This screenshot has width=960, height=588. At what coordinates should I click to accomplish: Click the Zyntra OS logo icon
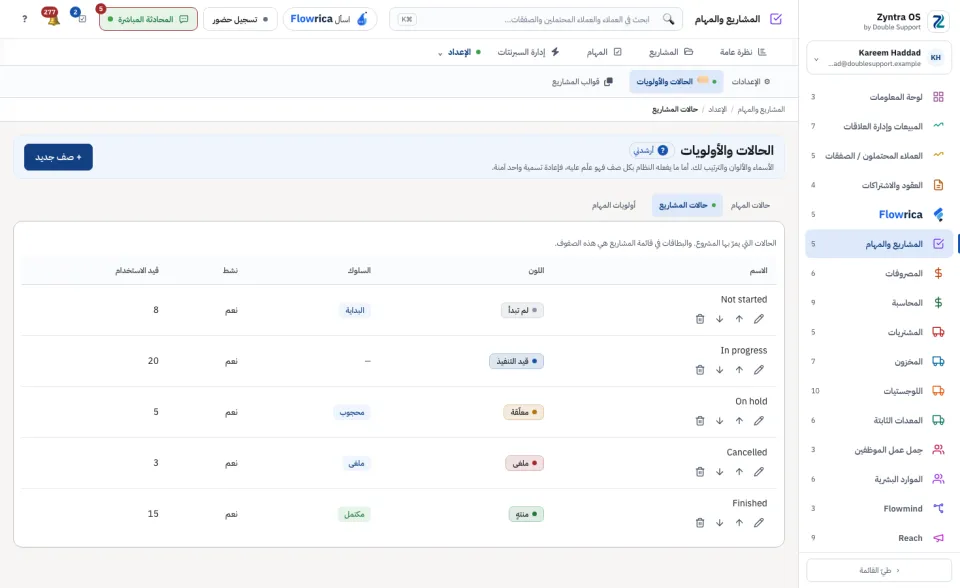[938, 22]
